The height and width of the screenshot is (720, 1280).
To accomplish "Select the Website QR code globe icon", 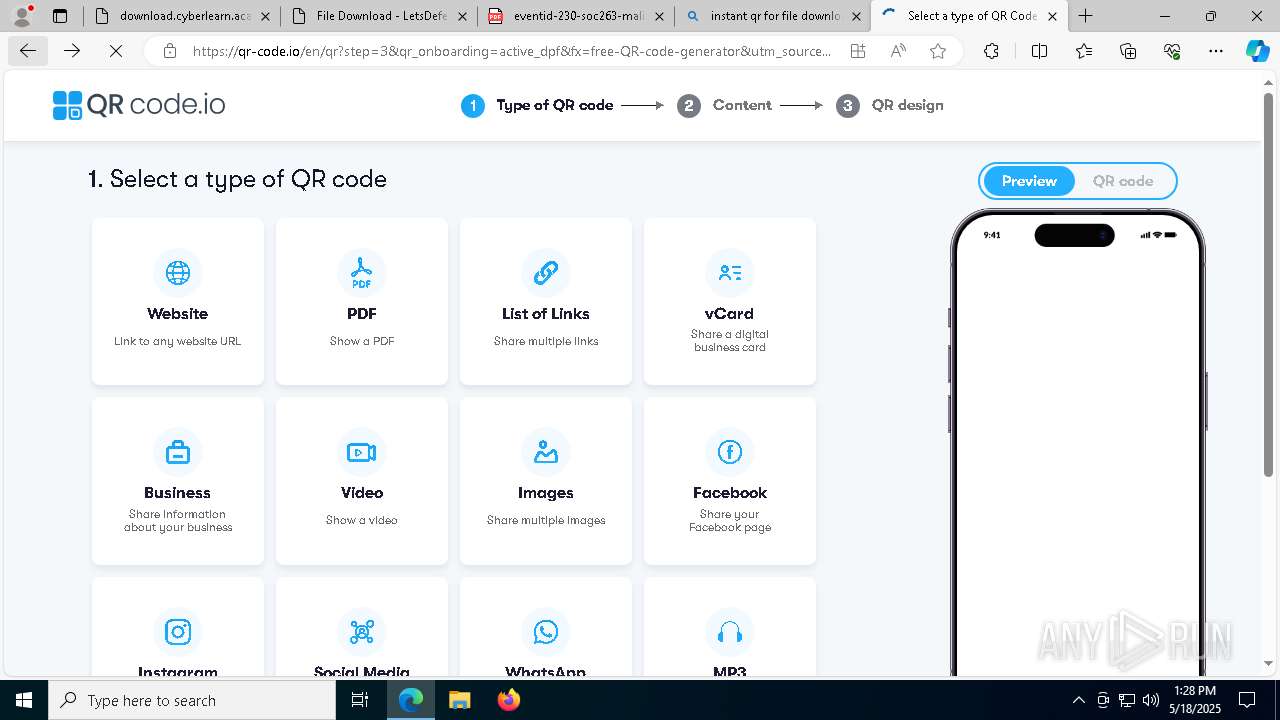I will [178, 272].
